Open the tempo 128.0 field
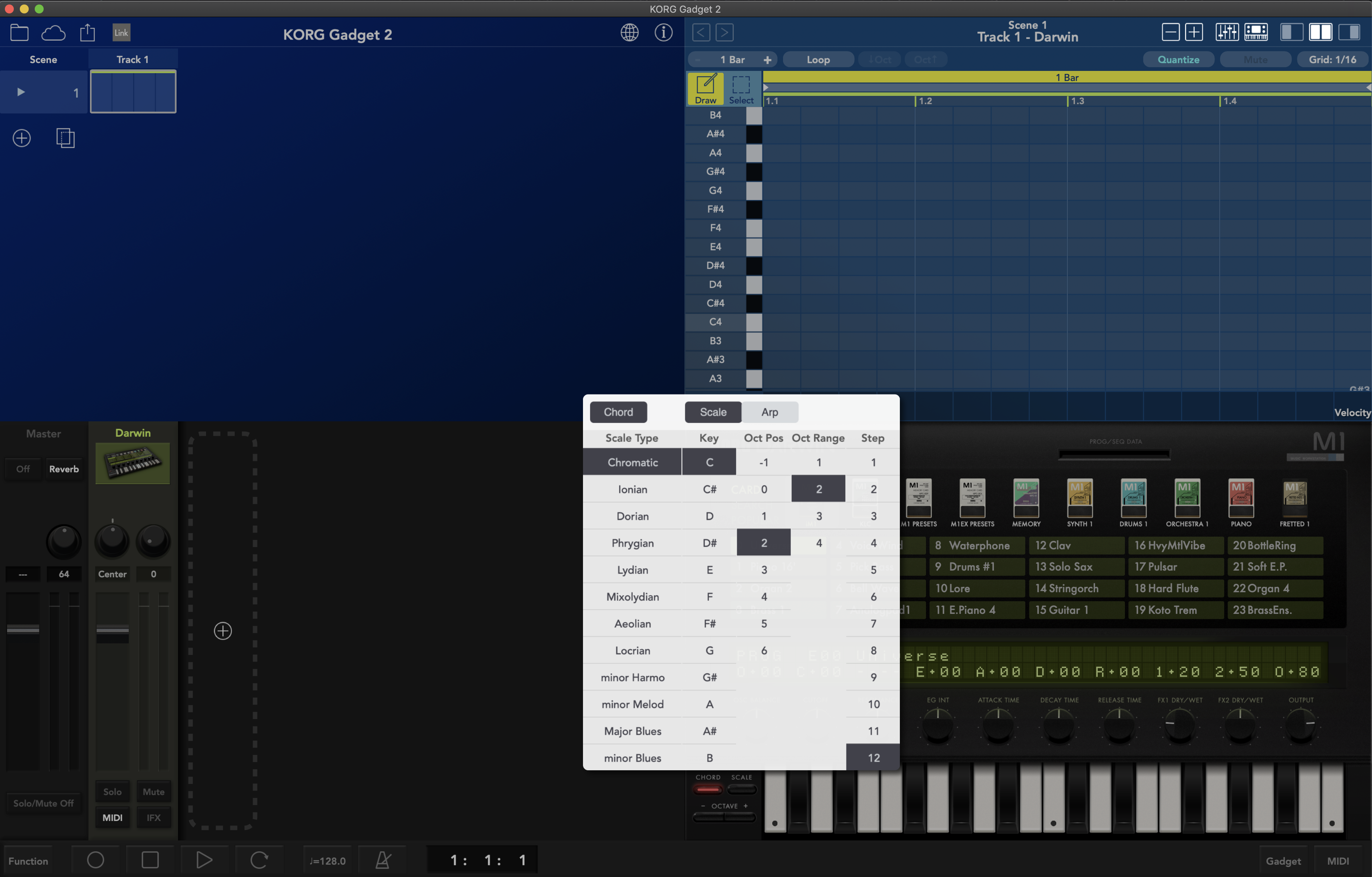Viewport: 1372px width, 877px height. tap(328, 861)
